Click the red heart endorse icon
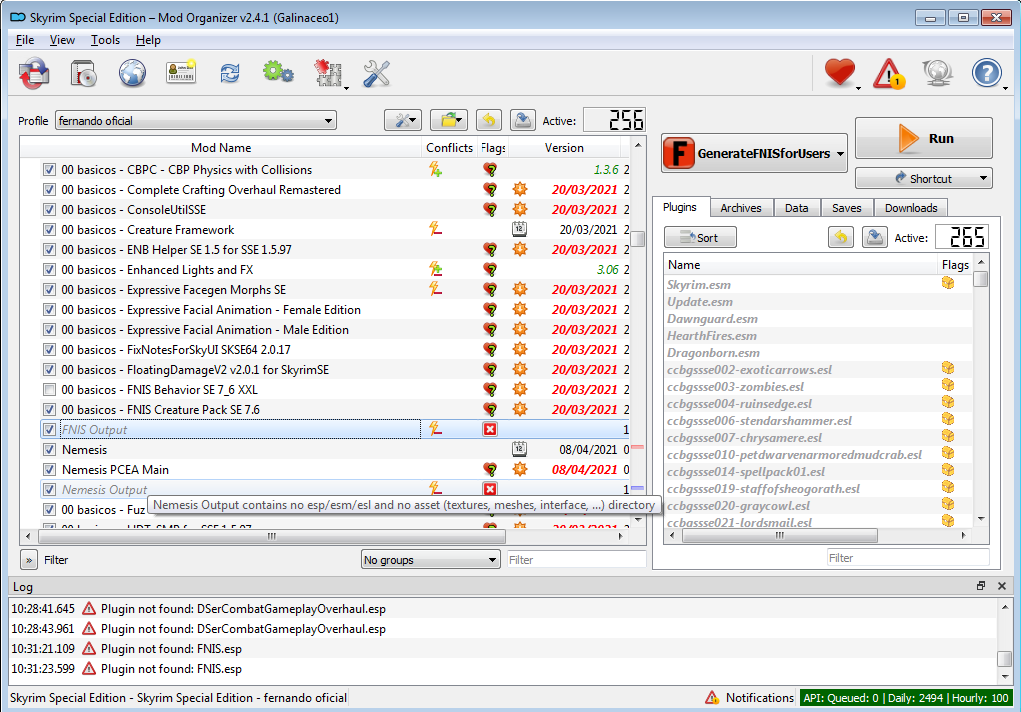This screenshot has width=1021, height=712. pyautogui.click(x=839, y=72)
